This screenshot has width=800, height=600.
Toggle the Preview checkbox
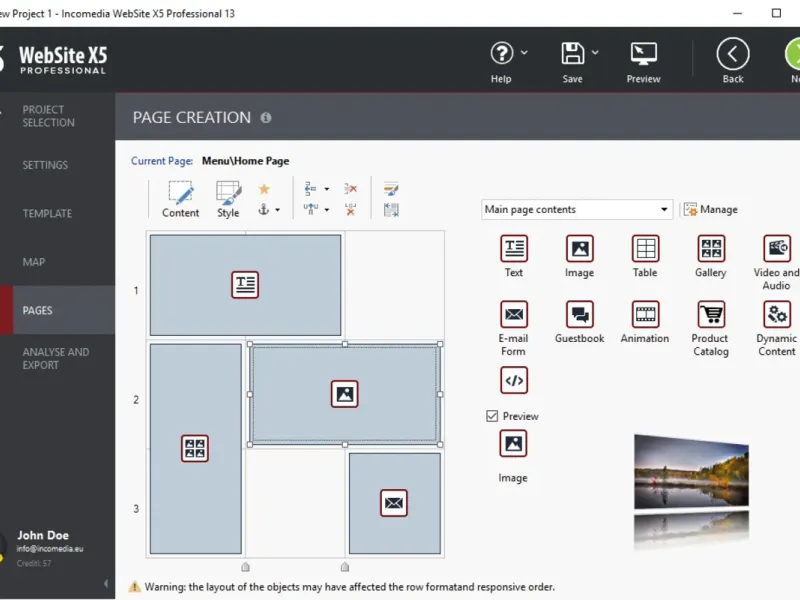click(x=492, y=416)
